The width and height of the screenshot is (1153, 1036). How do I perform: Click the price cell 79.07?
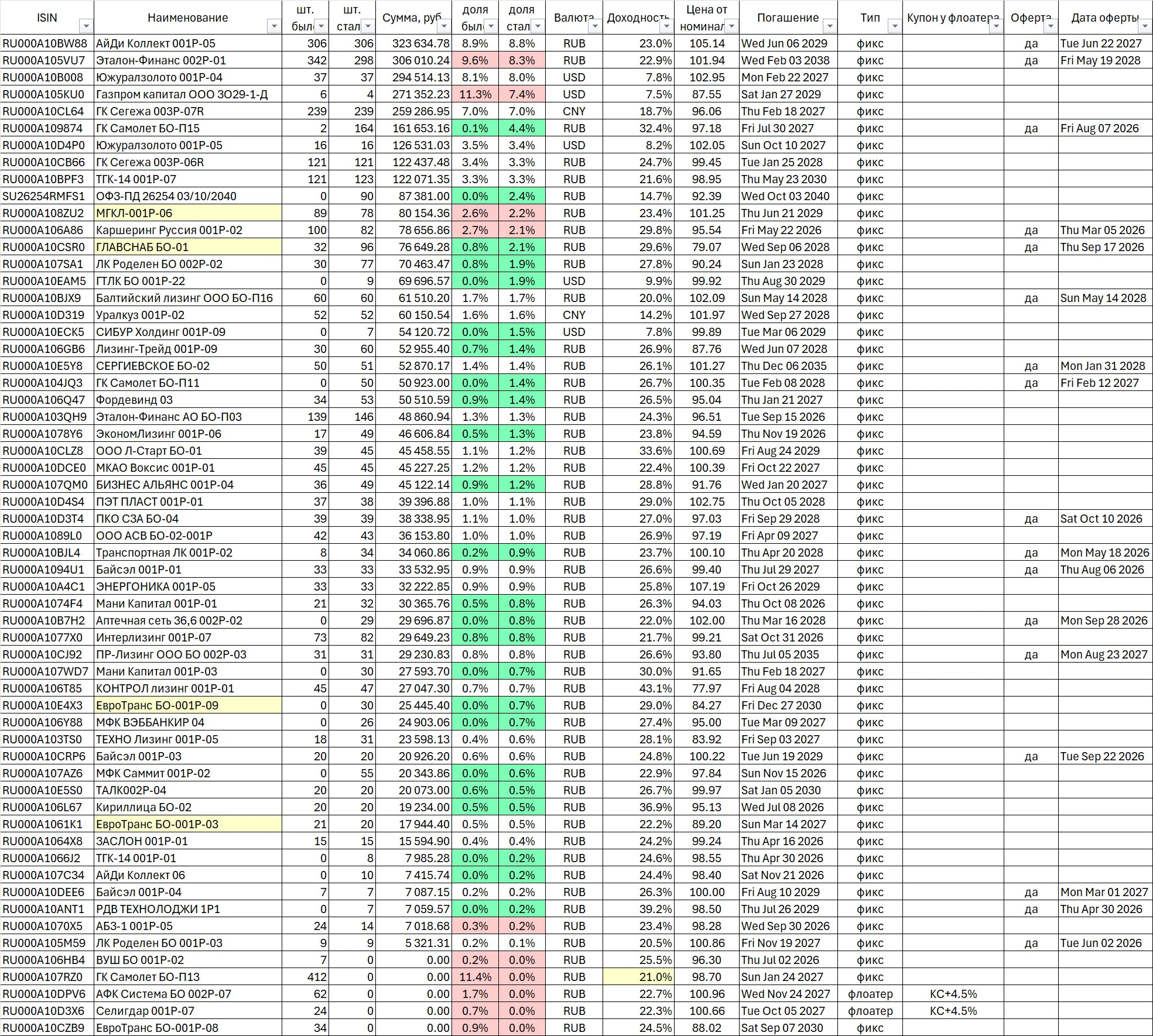click(x=707, y=247)
